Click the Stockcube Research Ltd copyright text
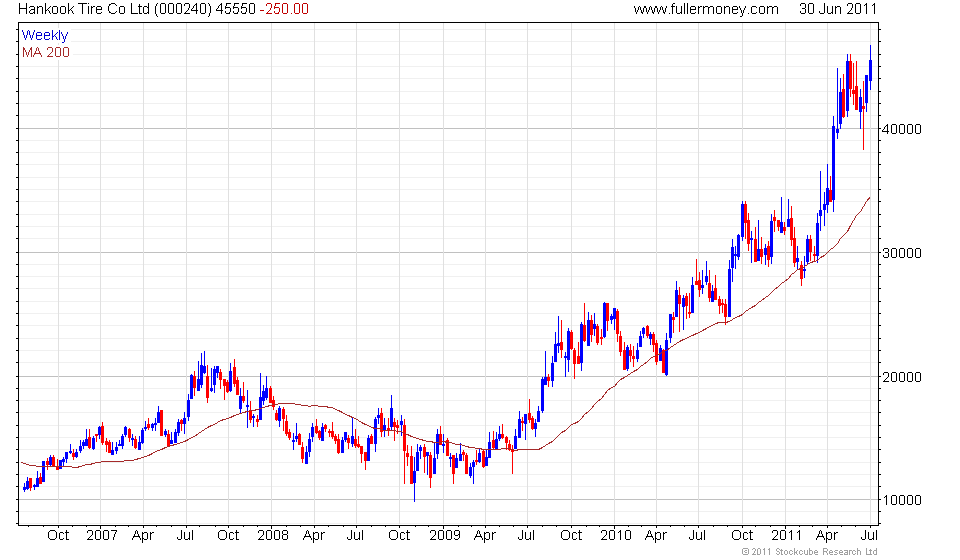The image size is (960, 560). [809, 552]
